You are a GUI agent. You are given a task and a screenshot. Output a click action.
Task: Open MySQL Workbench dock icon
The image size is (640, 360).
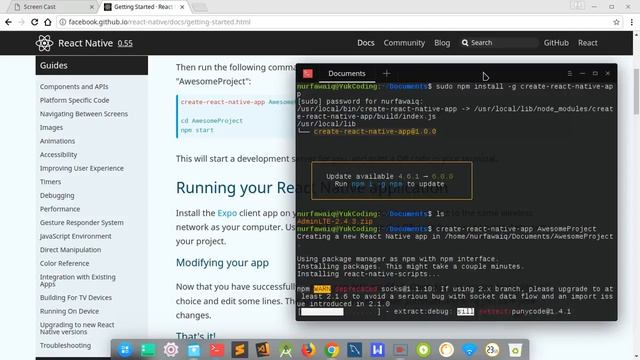(354, 350)
